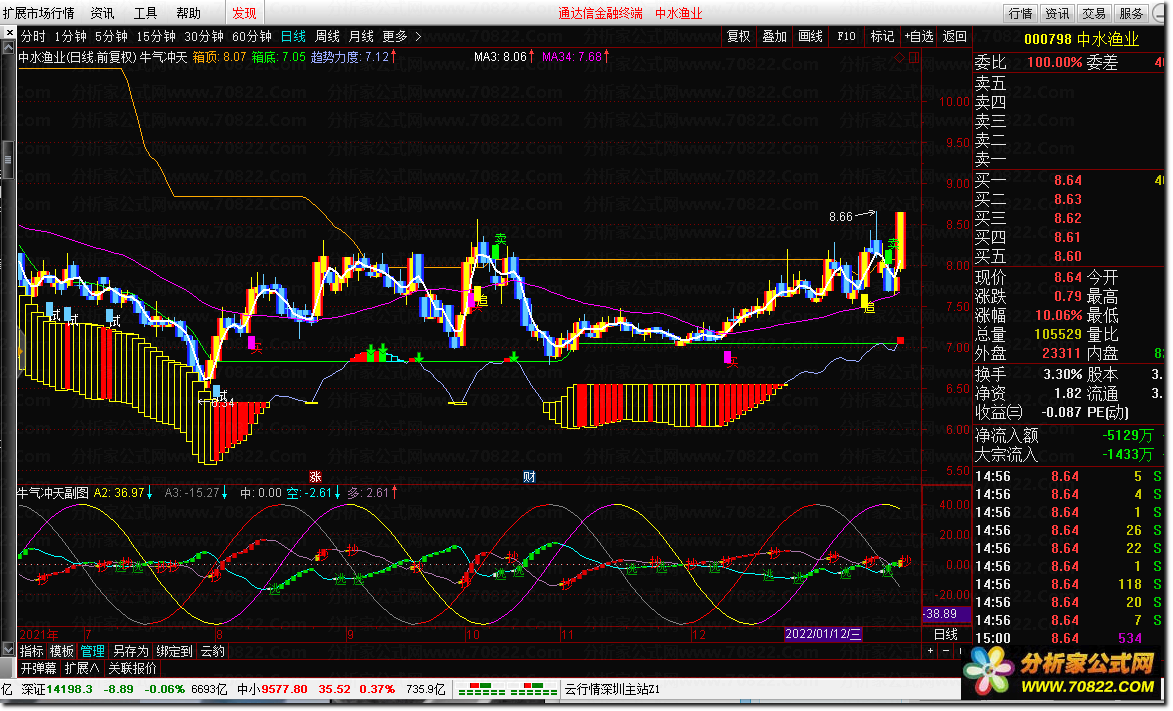This screenshot has width=1173, height=711.
Task: Switch the chart to the 分时 period
Action: click(33, 36)
